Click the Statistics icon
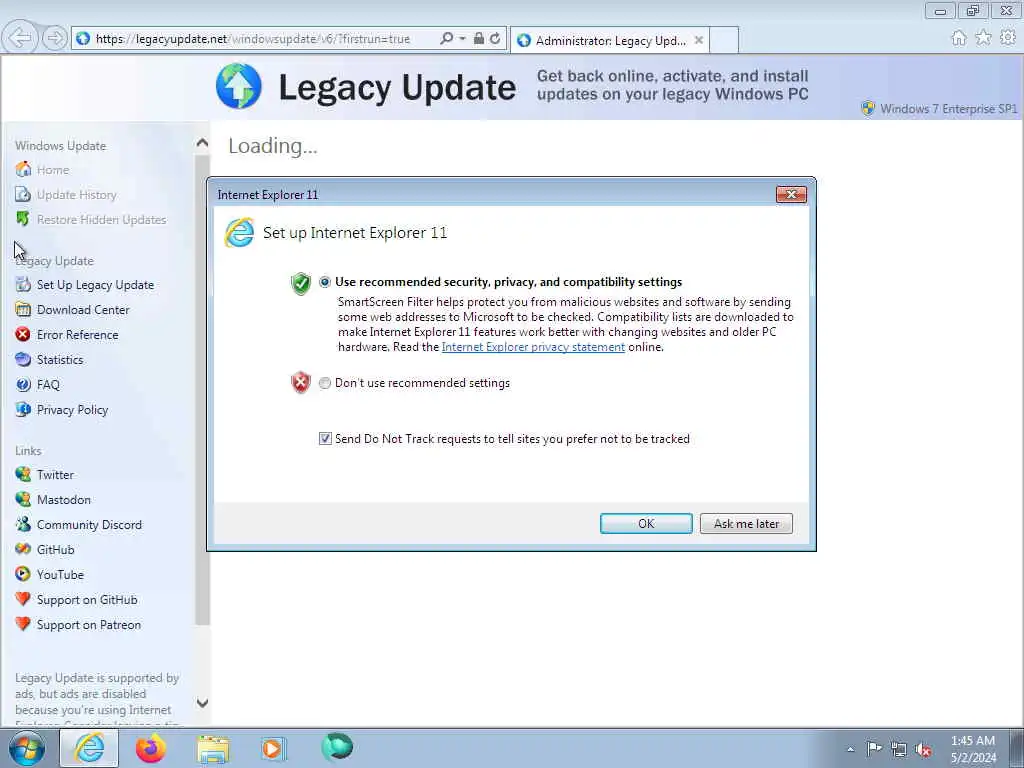1024x768 pixels. [23, 359]
